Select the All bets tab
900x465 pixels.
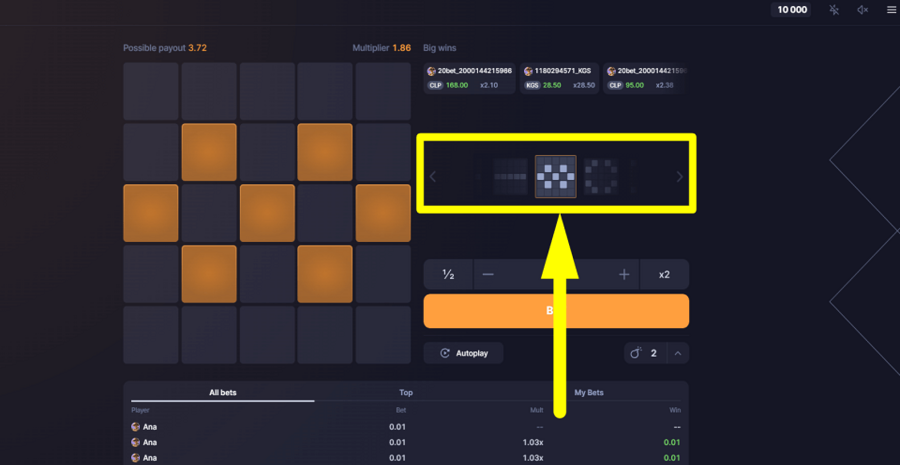coord(222,393)
